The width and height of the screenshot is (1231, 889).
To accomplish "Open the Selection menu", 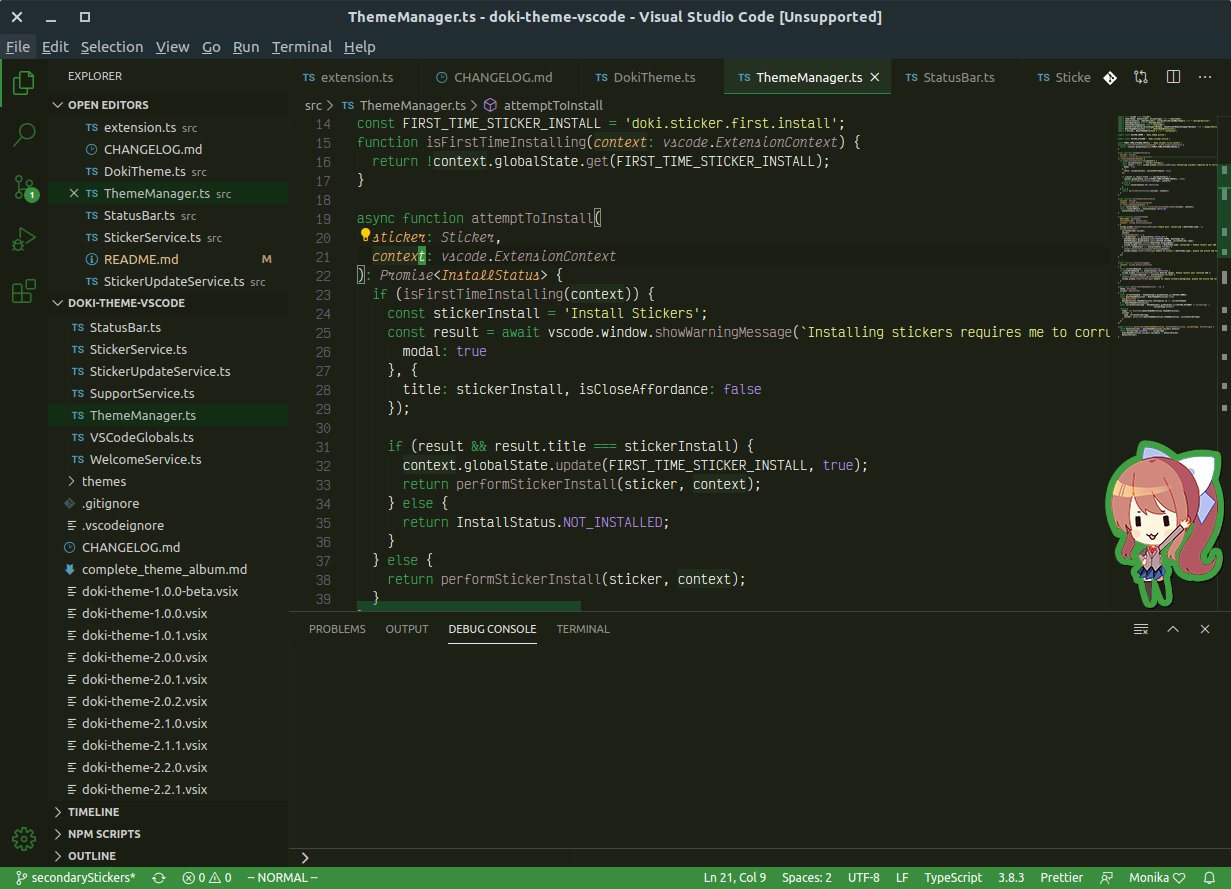I will tap(112, 47).
